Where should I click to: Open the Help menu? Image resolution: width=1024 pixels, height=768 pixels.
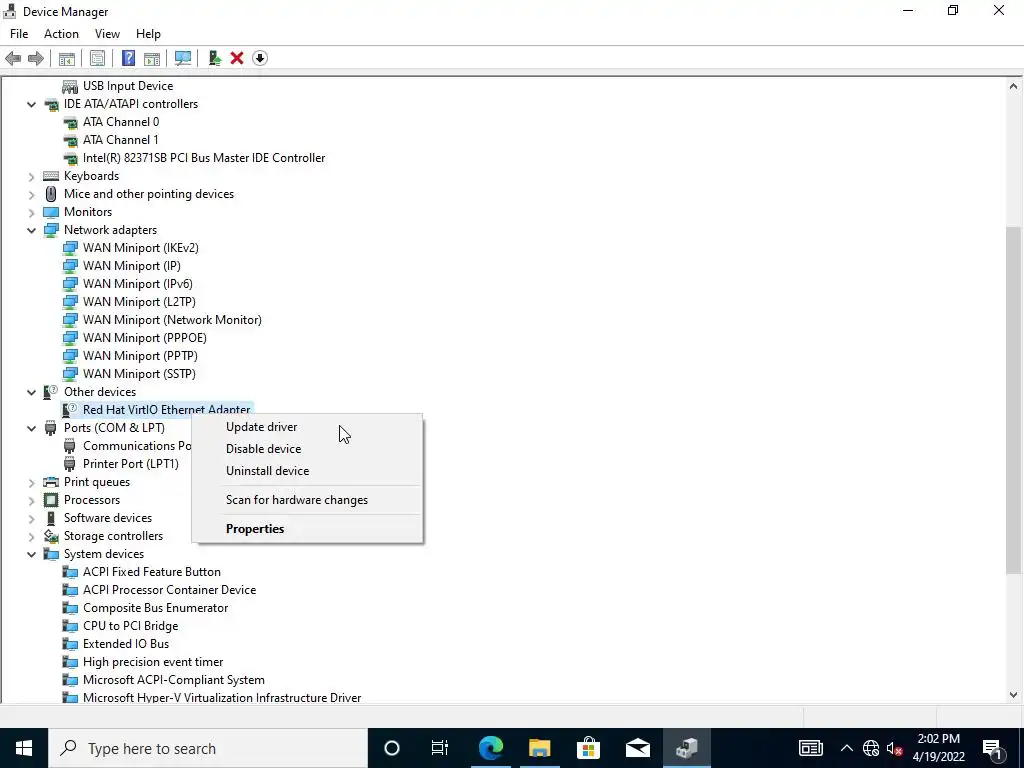coord(148,34)
